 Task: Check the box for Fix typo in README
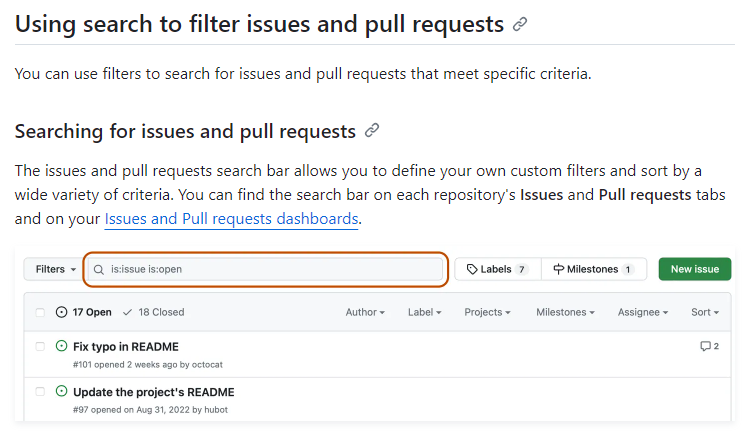click(x=40, y=346)
